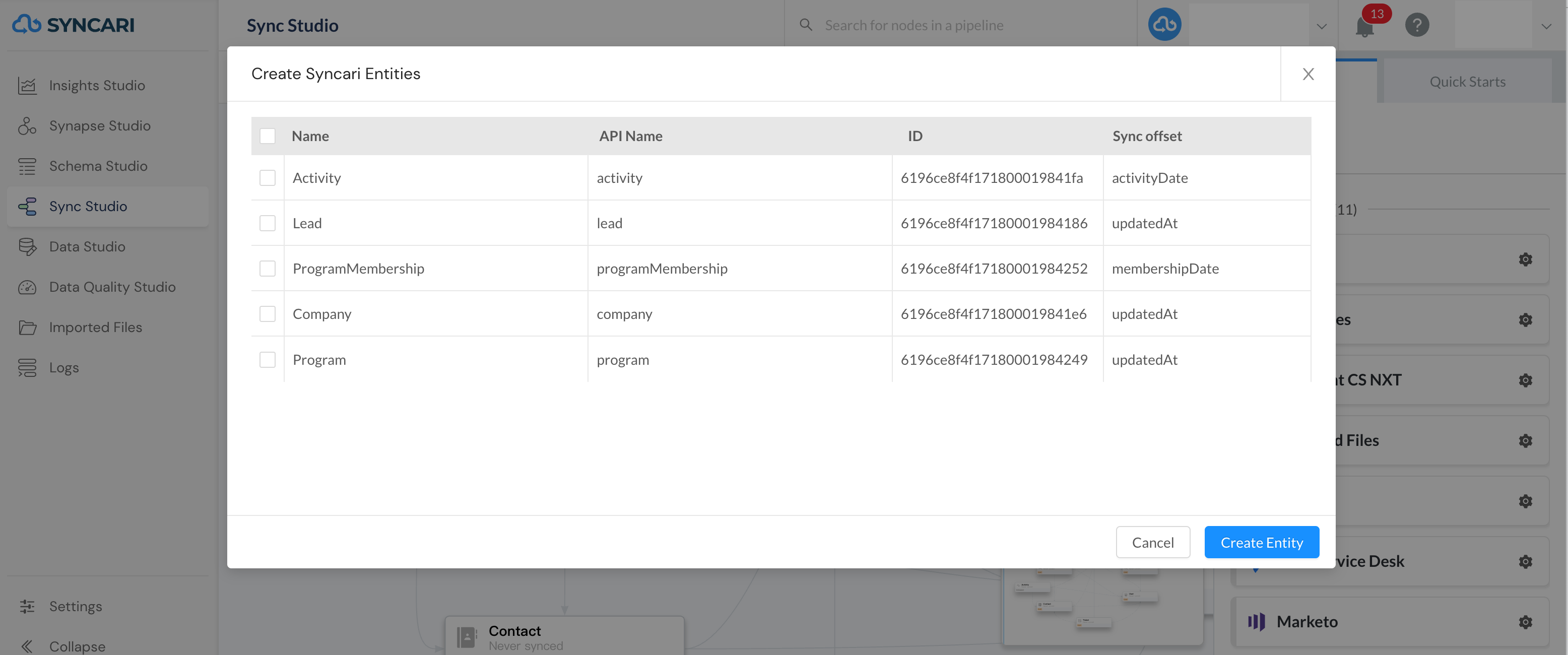Viewport: 1568px width, 655px height.
Task: Click the ID column header
Action: point(915,137)
